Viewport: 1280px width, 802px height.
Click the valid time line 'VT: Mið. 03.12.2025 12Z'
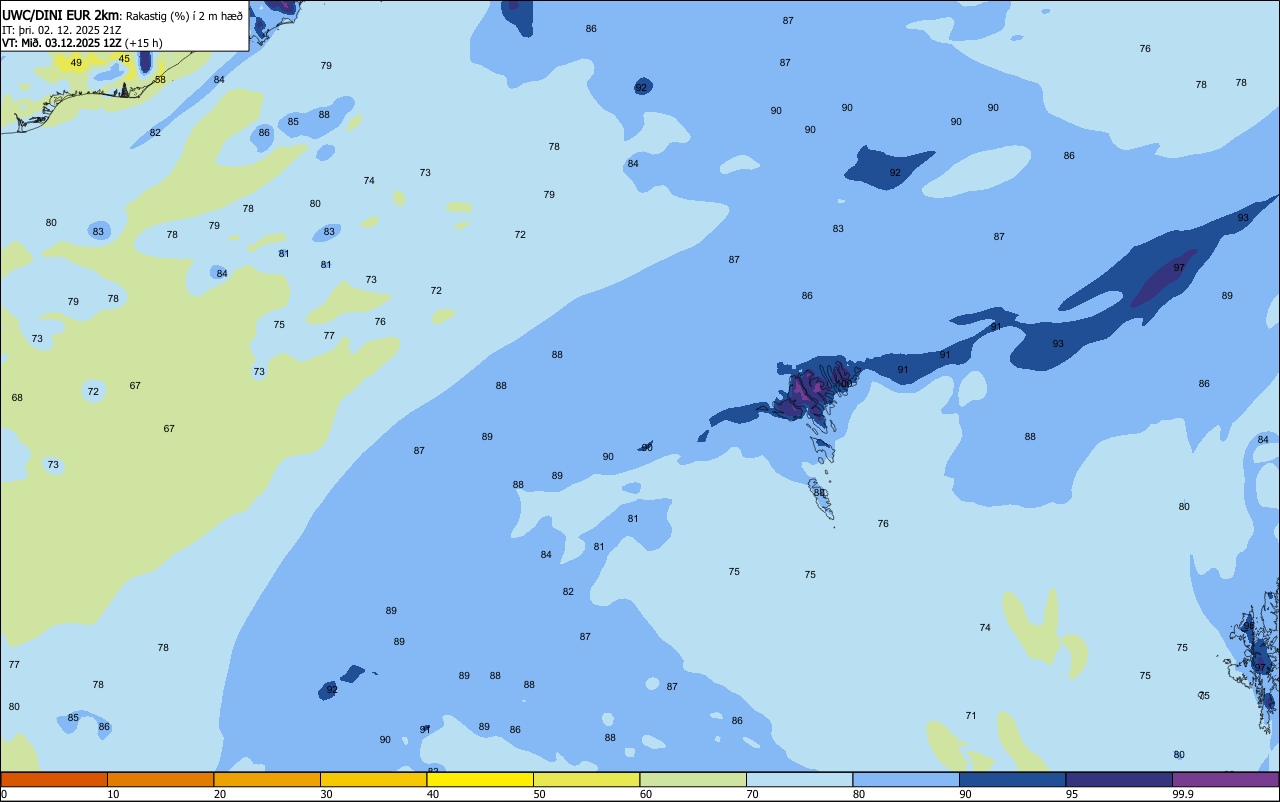(62, 43)
